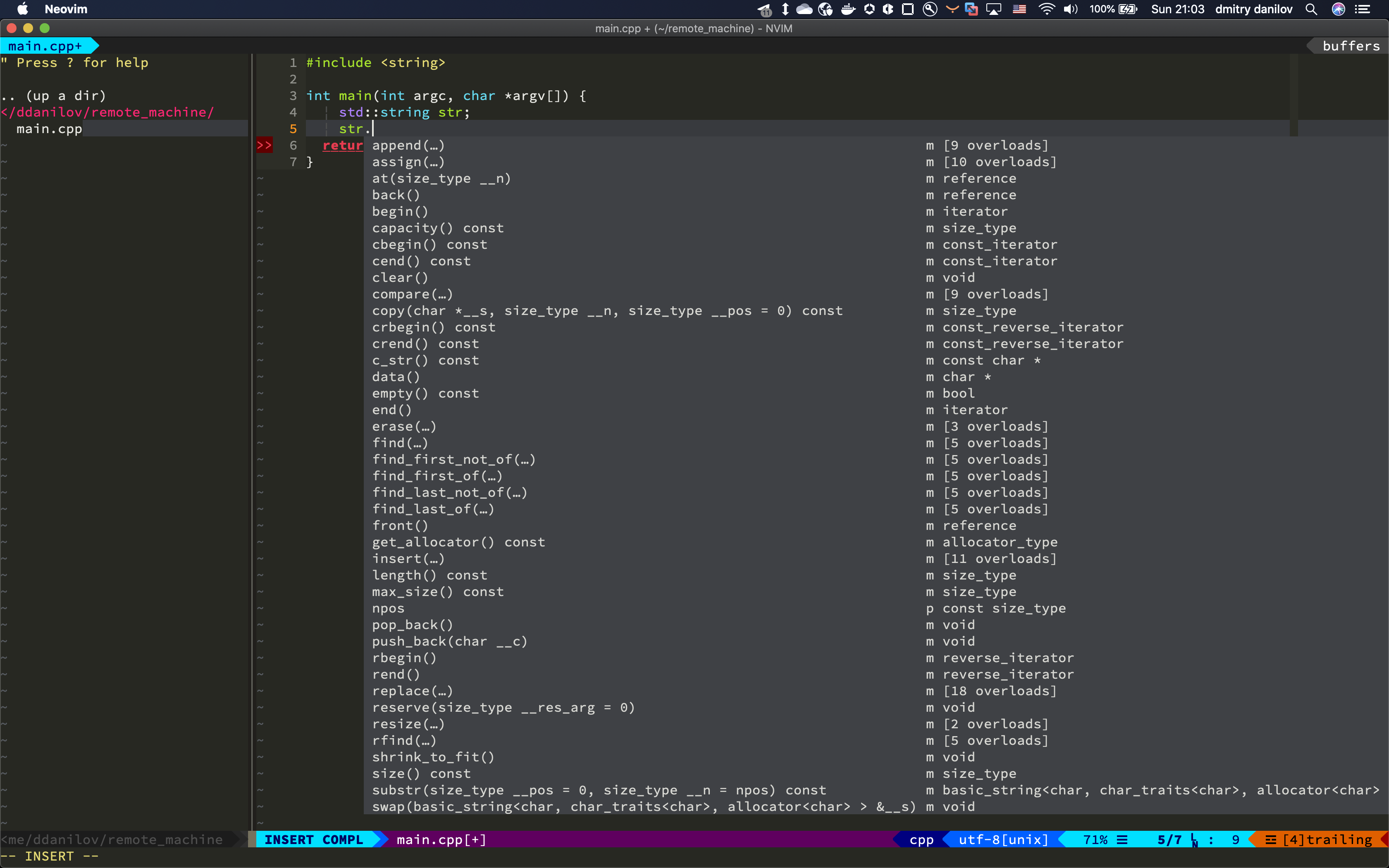Click the battery status indicator

click(x=1114, y=9)
